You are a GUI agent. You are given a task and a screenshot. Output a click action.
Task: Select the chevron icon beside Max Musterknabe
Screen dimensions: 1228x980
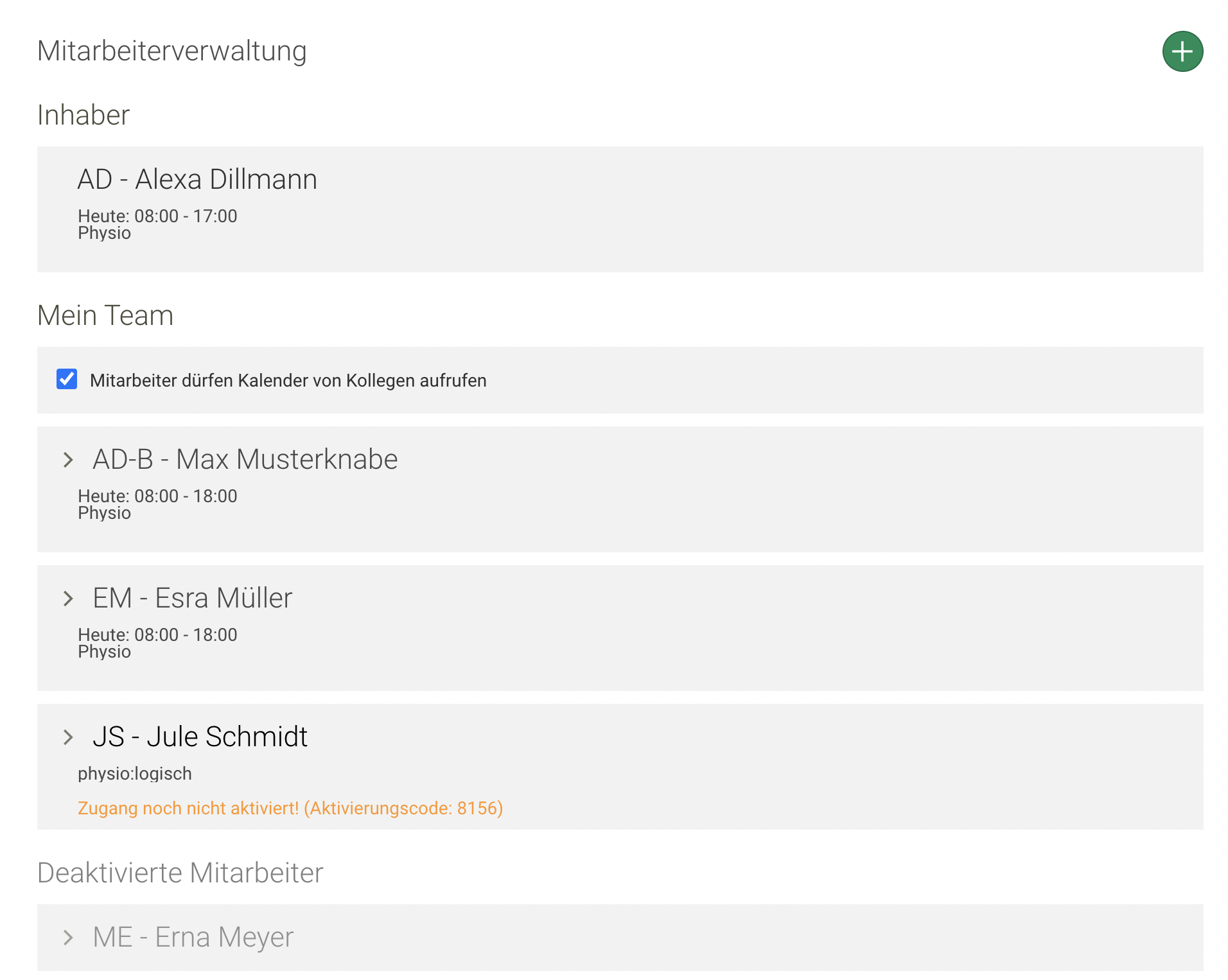pyautogui.click(x=68, y=460)
